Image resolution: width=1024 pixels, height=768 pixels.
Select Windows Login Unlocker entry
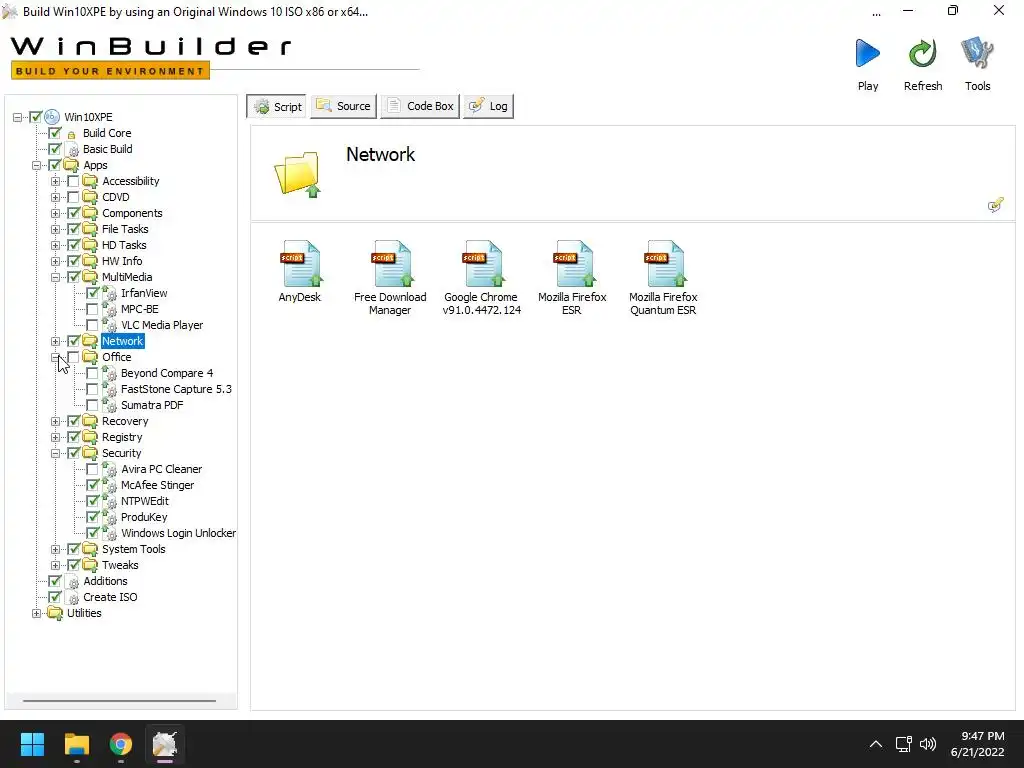[x=178, y=533]
